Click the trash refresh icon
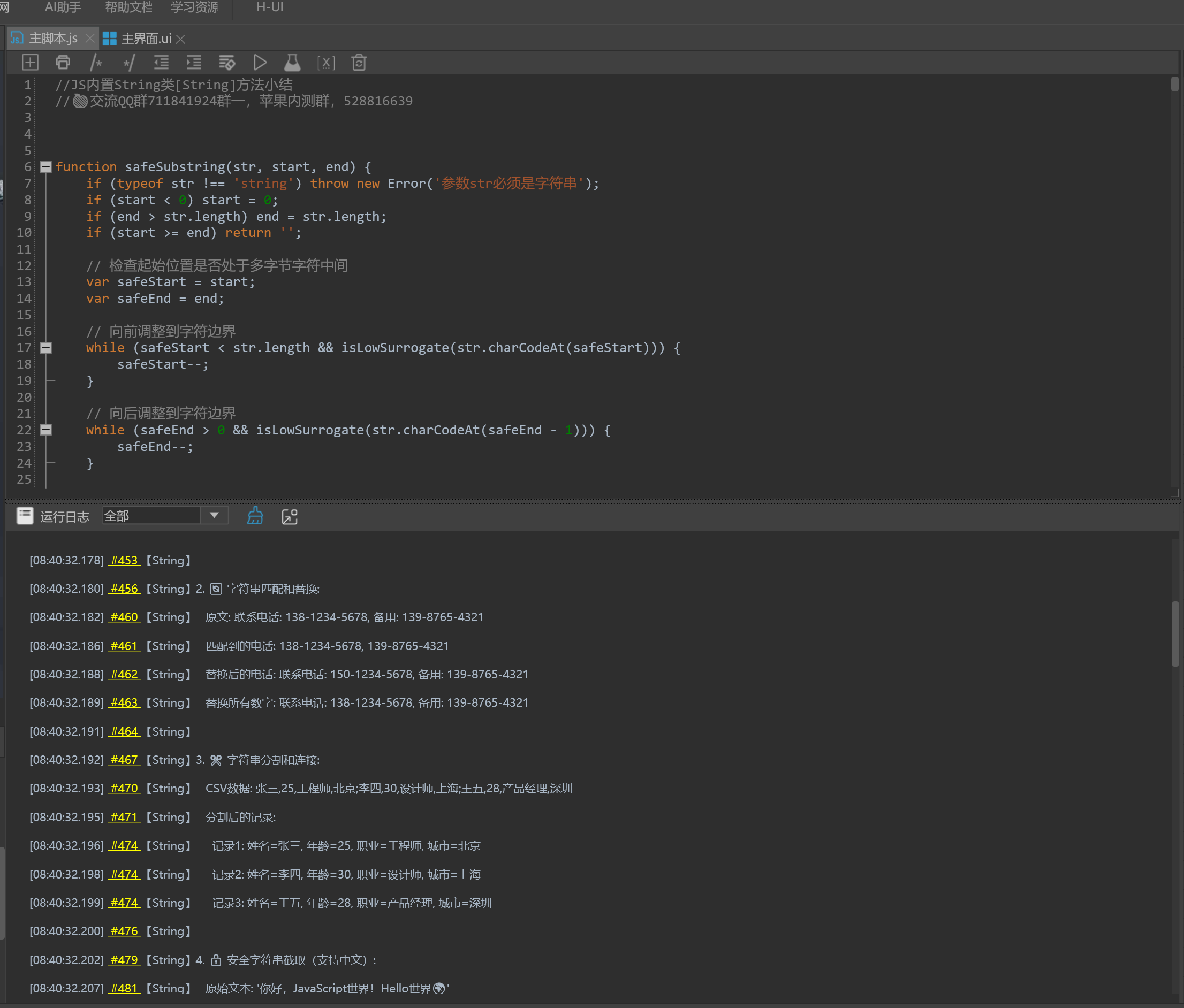1184x1008 pixels. tap(359, 62)
